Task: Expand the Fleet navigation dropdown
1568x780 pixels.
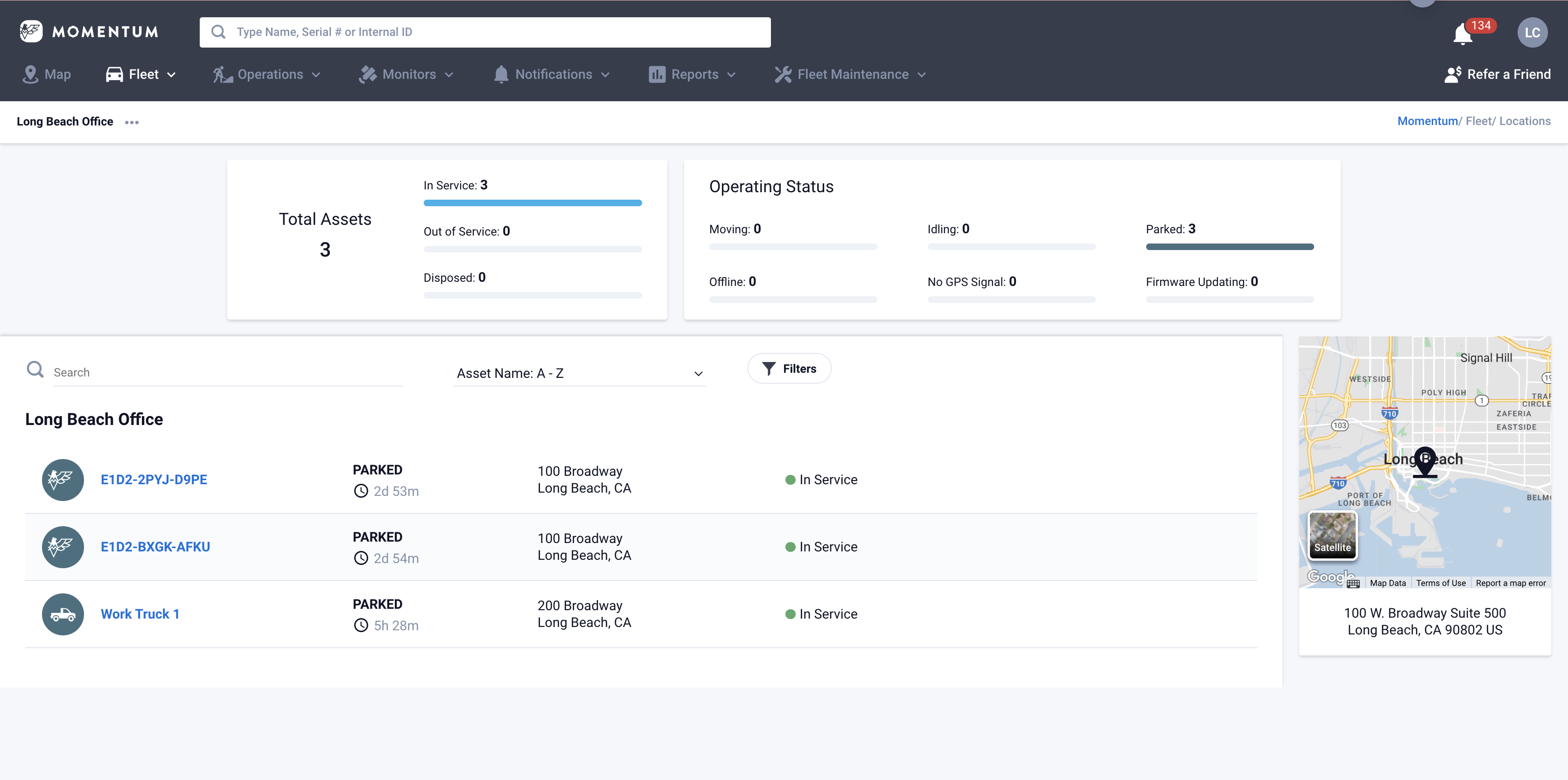Action: coord(141,74)
